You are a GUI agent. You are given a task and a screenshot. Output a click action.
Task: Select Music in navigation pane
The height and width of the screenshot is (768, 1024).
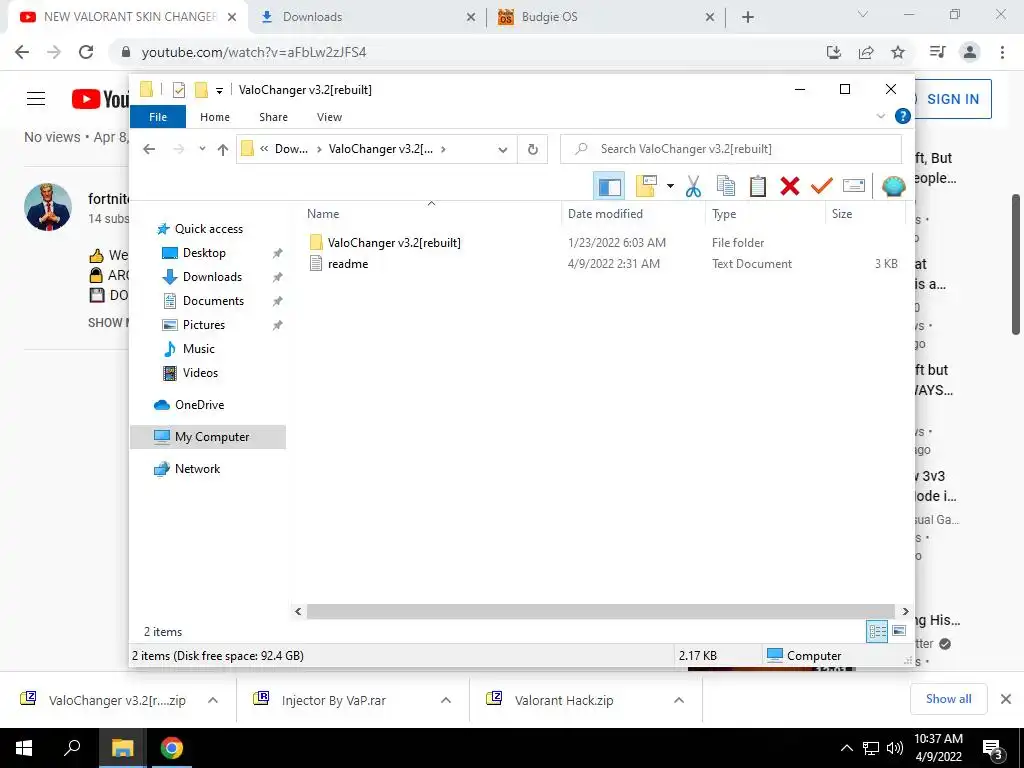pyautogui.click(x=199, y=349)
